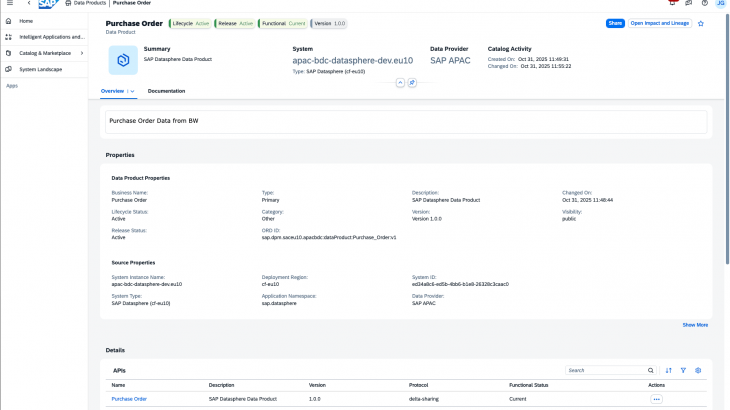Click Open Impact and Lineage button
The height and width of the screenshot is (410, 730).
point(660,23)
